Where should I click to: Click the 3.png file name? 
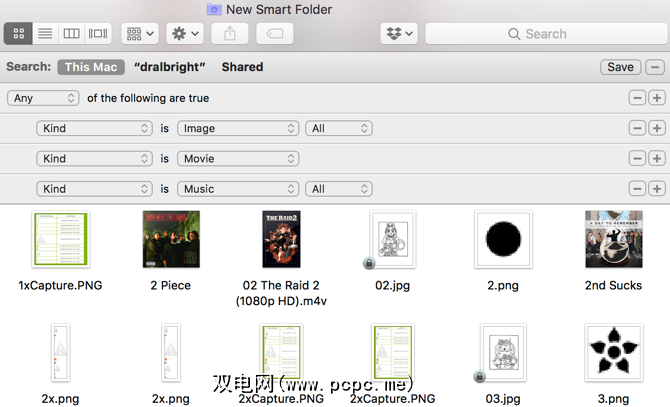613,399
